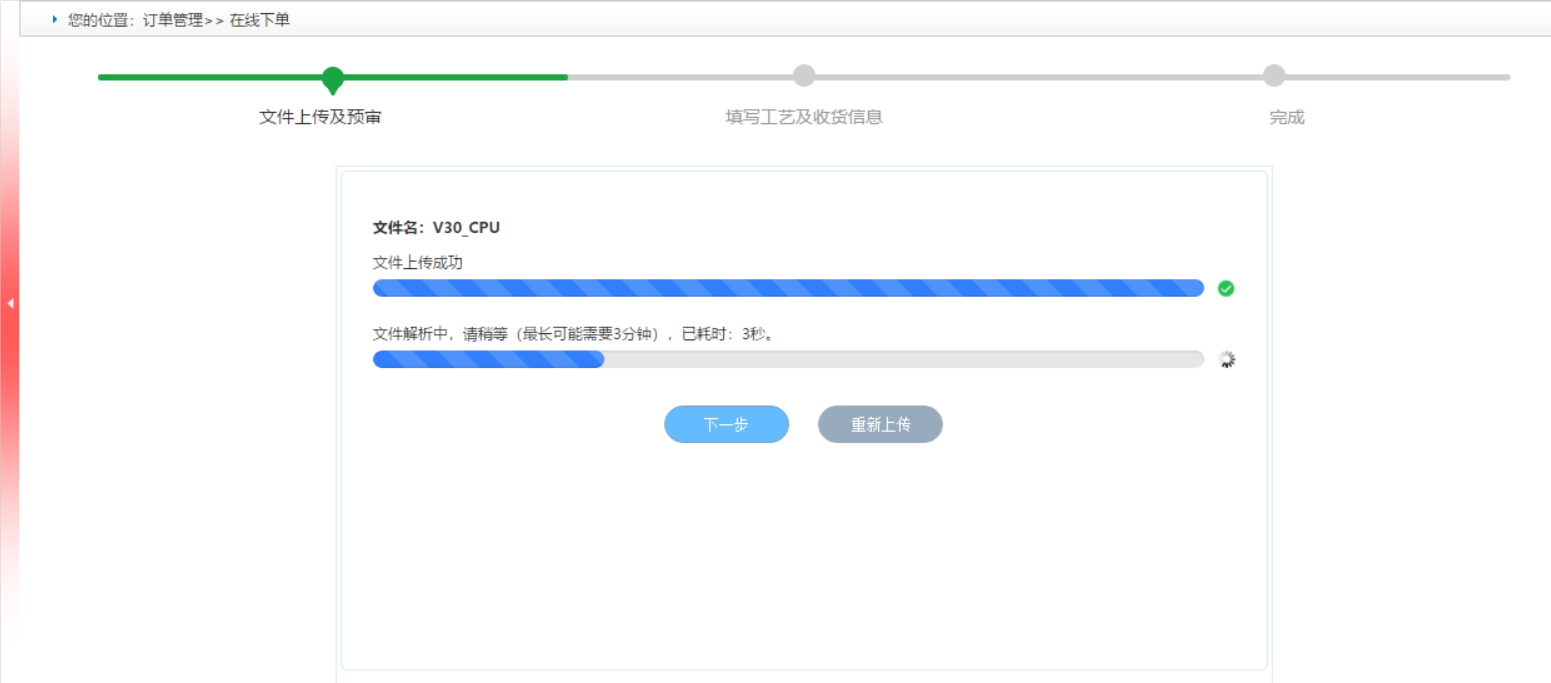Click the file parsing progress bar
Image resolution: width=1551 pixels, height=683 pixels.
(788, 359)
